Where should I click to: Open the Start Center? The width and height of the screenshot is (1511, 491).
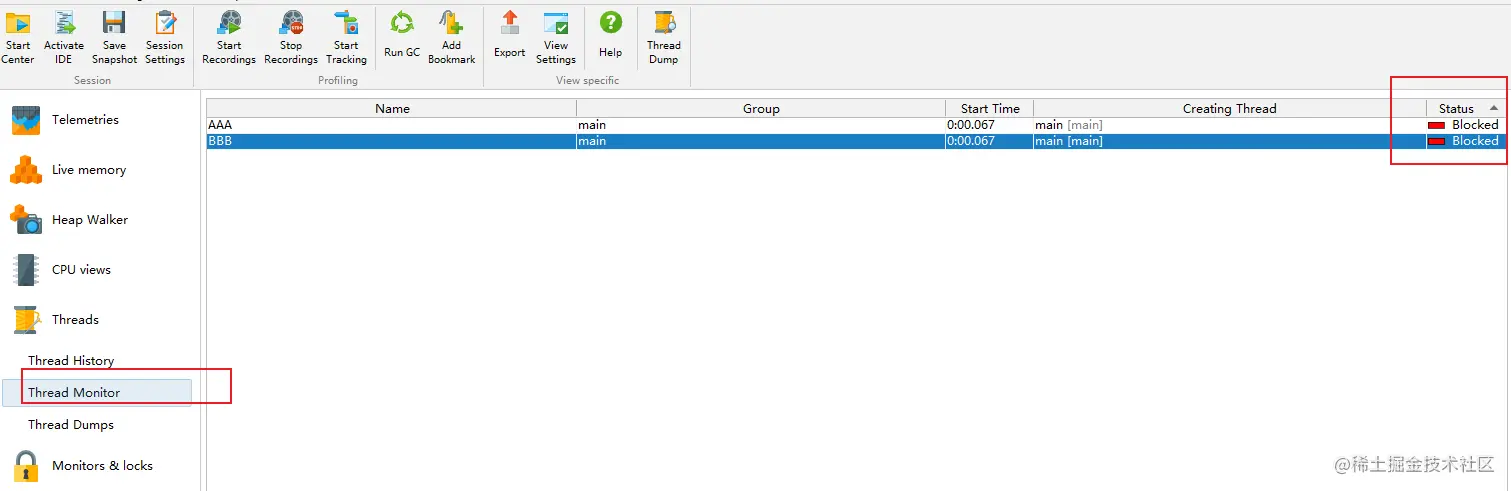[18, 38]
